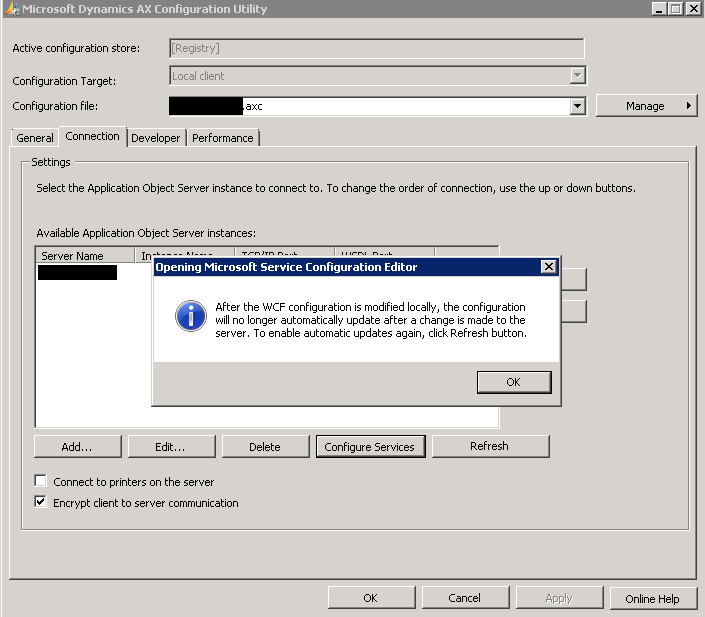Click OK in the WCF configuration dialog
The height and width of the screenshot is (617, 705).
point(514,382)
